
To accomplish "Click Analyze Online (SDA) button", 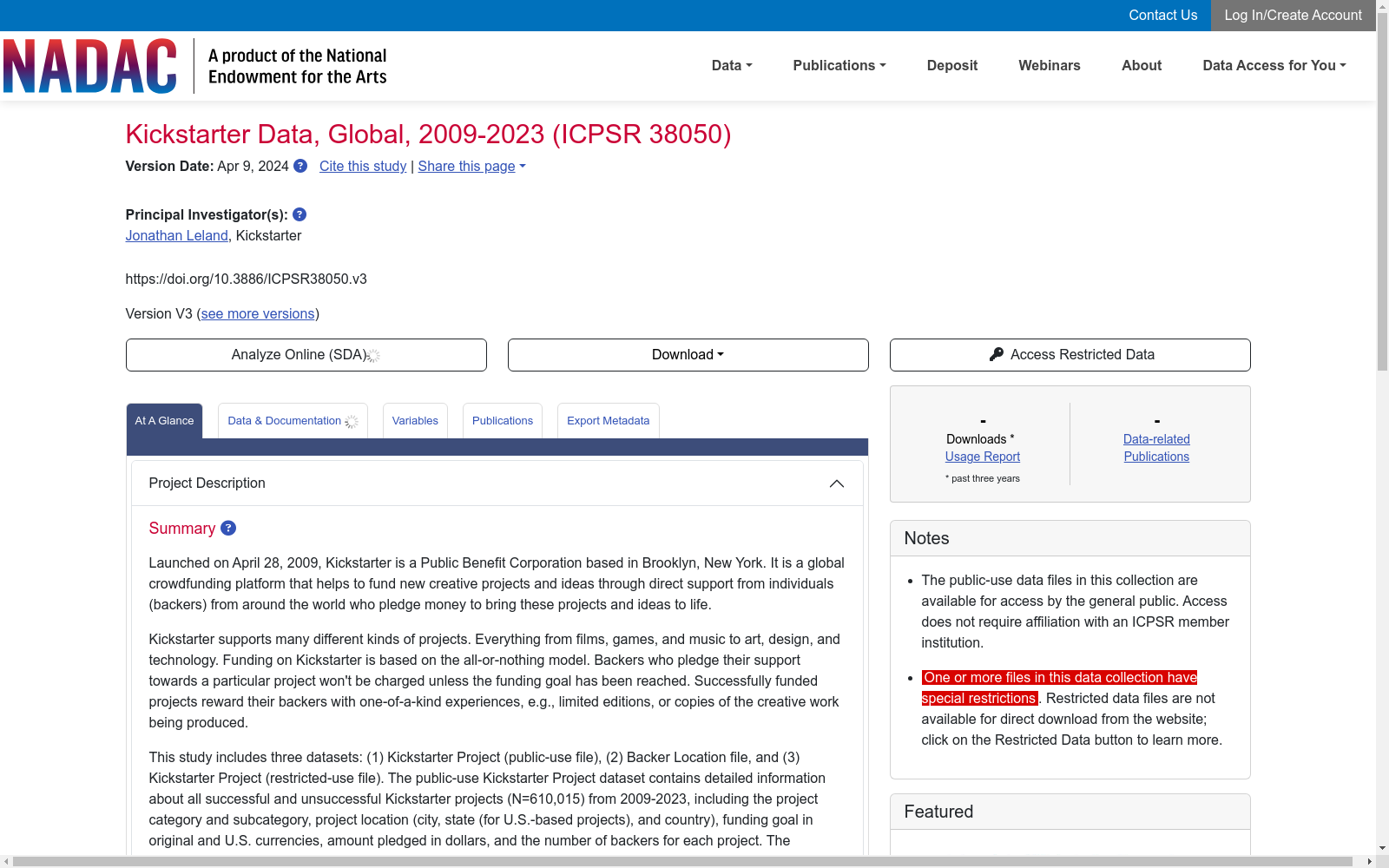I will tap(306, 355).
